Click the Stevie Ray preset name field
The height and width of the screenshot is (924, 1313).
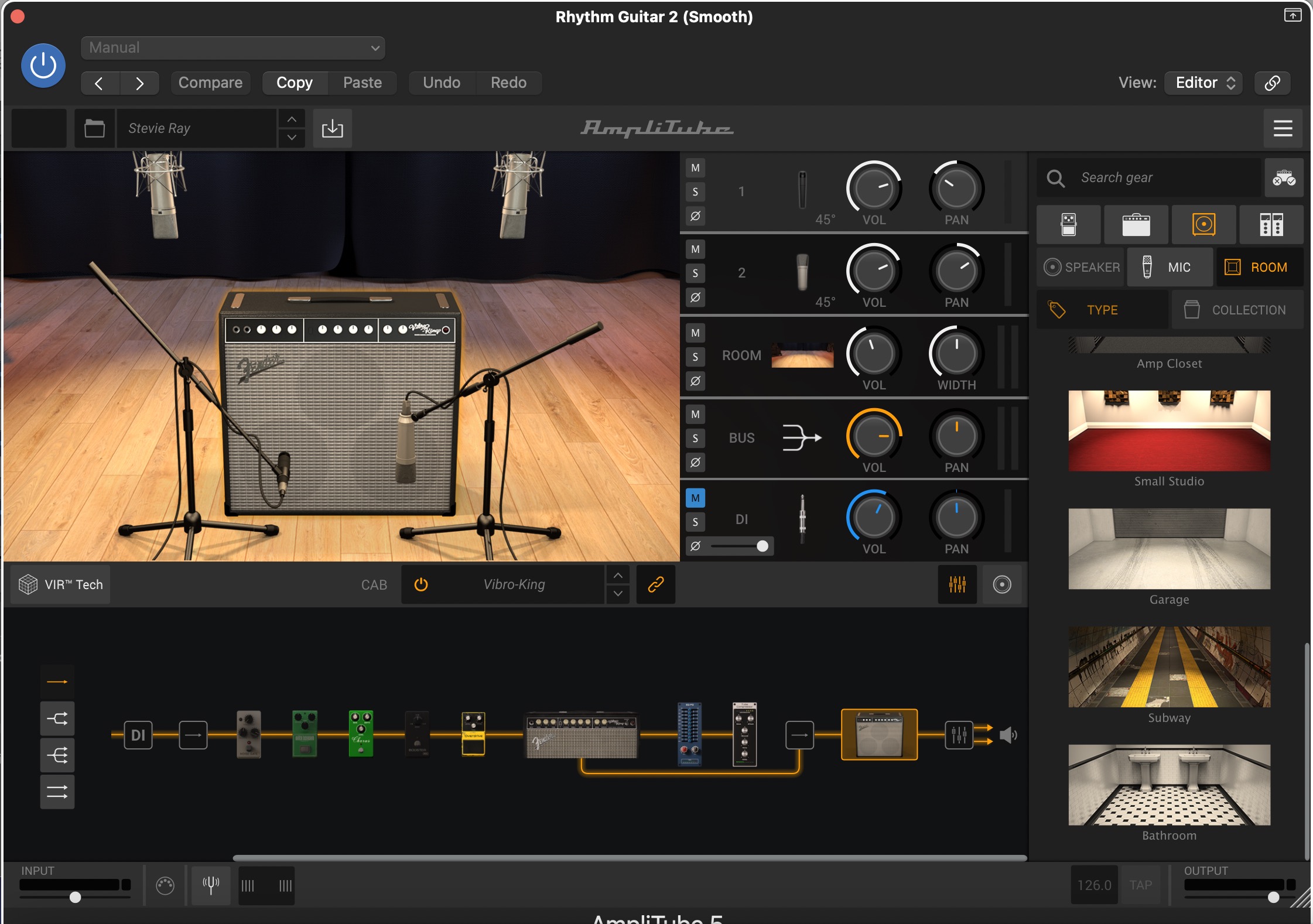click(196, 128)
